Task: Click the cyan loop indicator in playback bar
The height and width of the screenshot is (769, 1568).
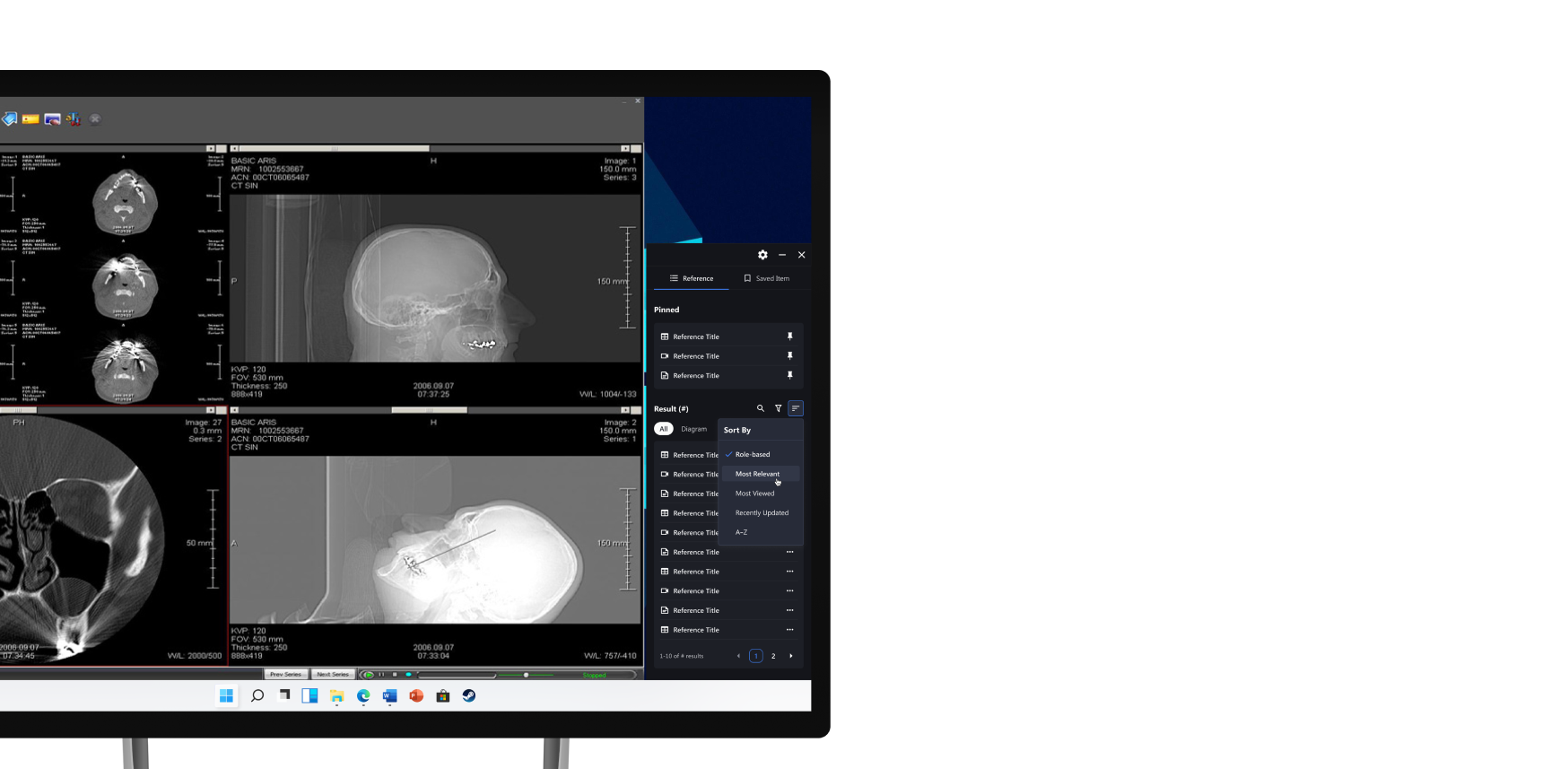Action: [x=408, y=674]
